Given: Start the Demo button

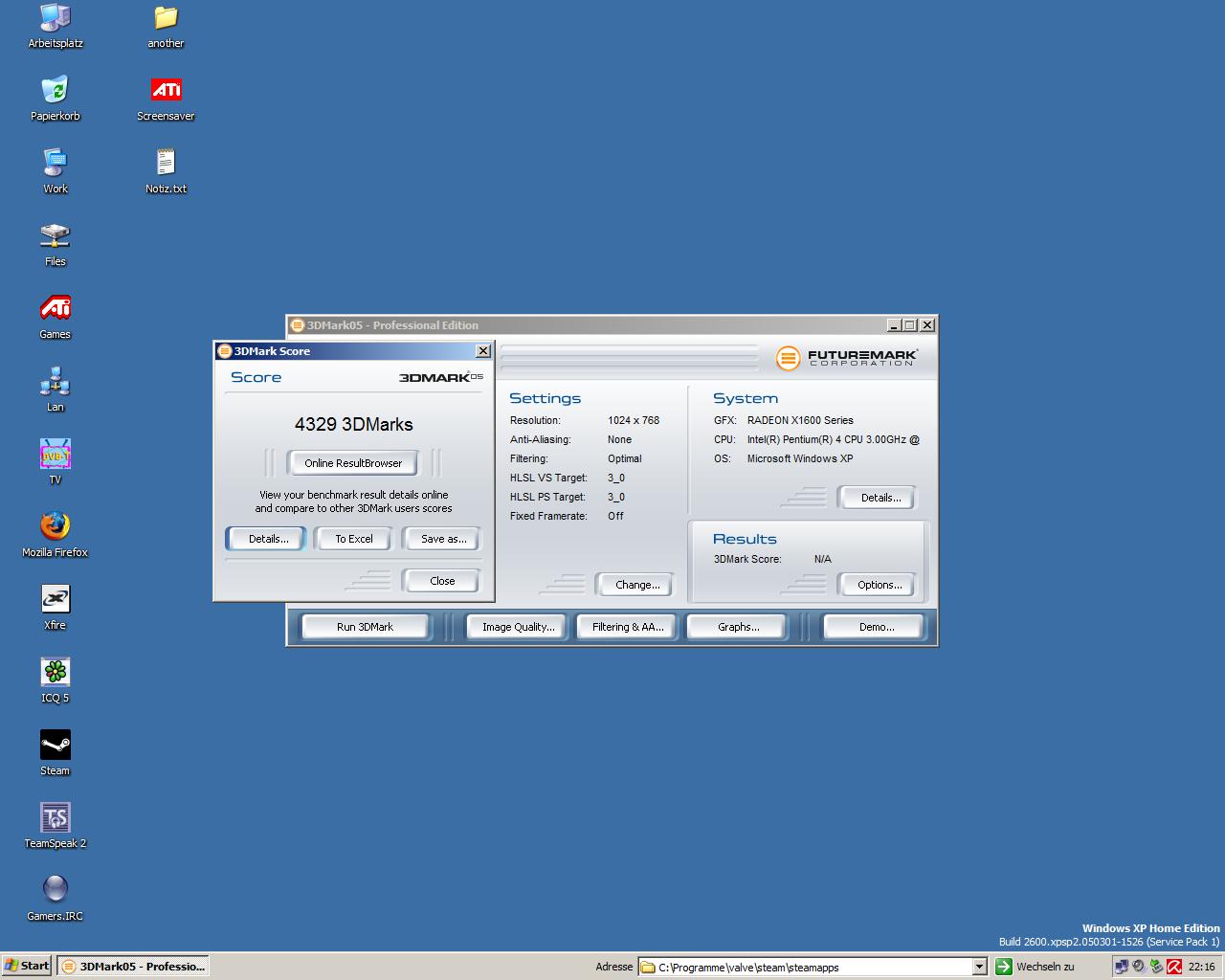Looking at the screenshot, I should (876, 627).
